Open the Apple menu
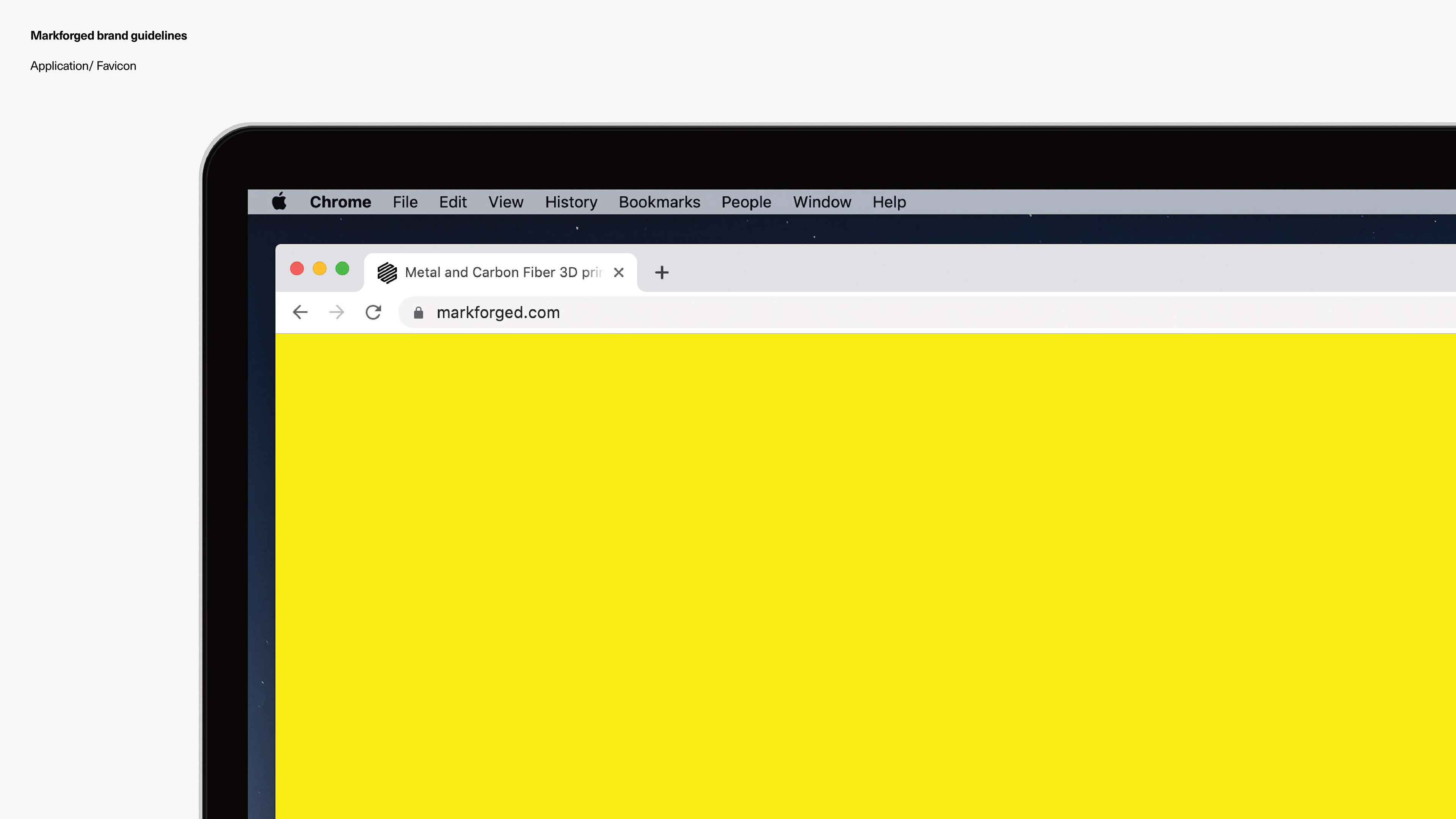 click(279, 202)
